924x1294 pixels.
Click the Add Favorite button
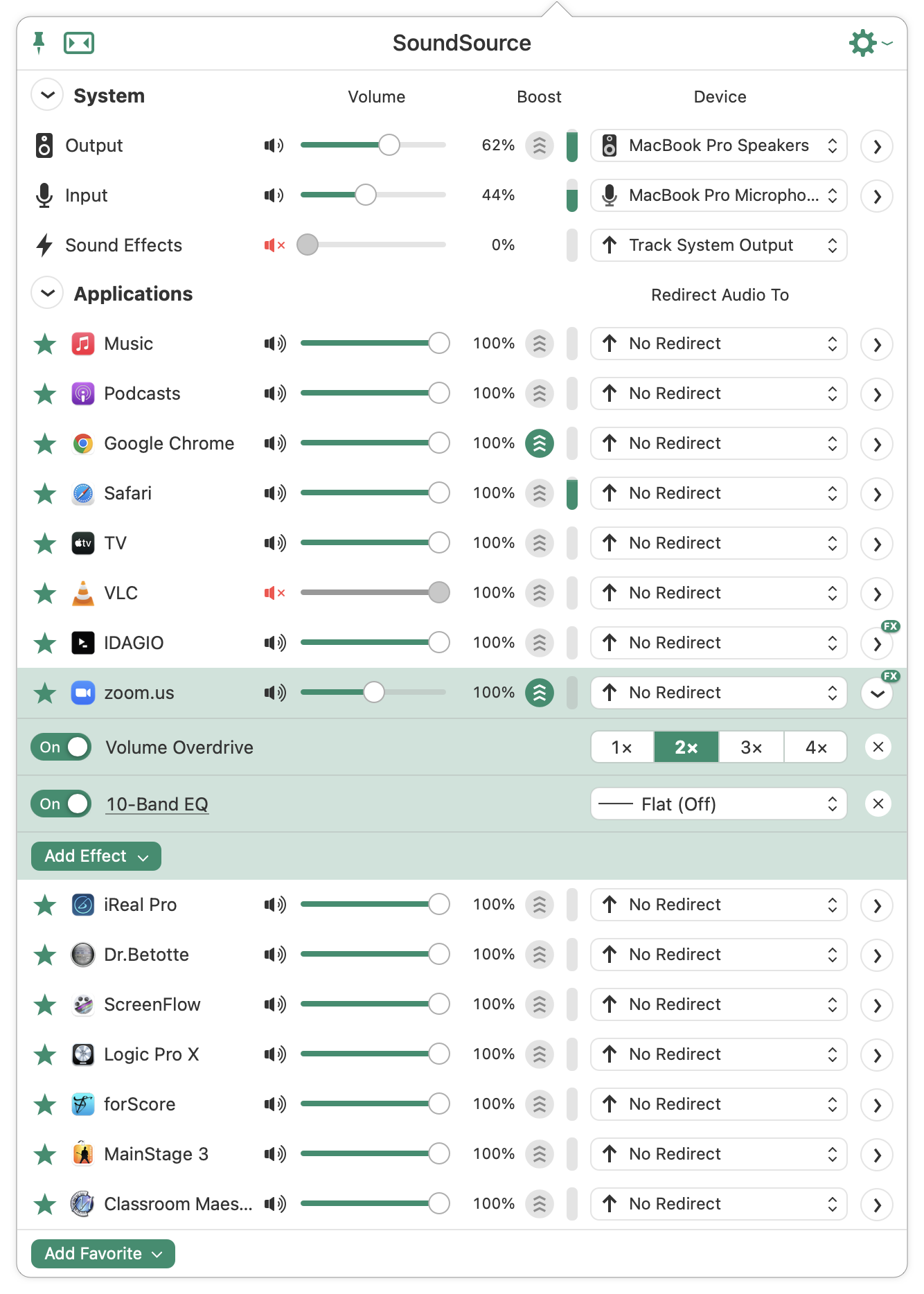point(103,1254)
